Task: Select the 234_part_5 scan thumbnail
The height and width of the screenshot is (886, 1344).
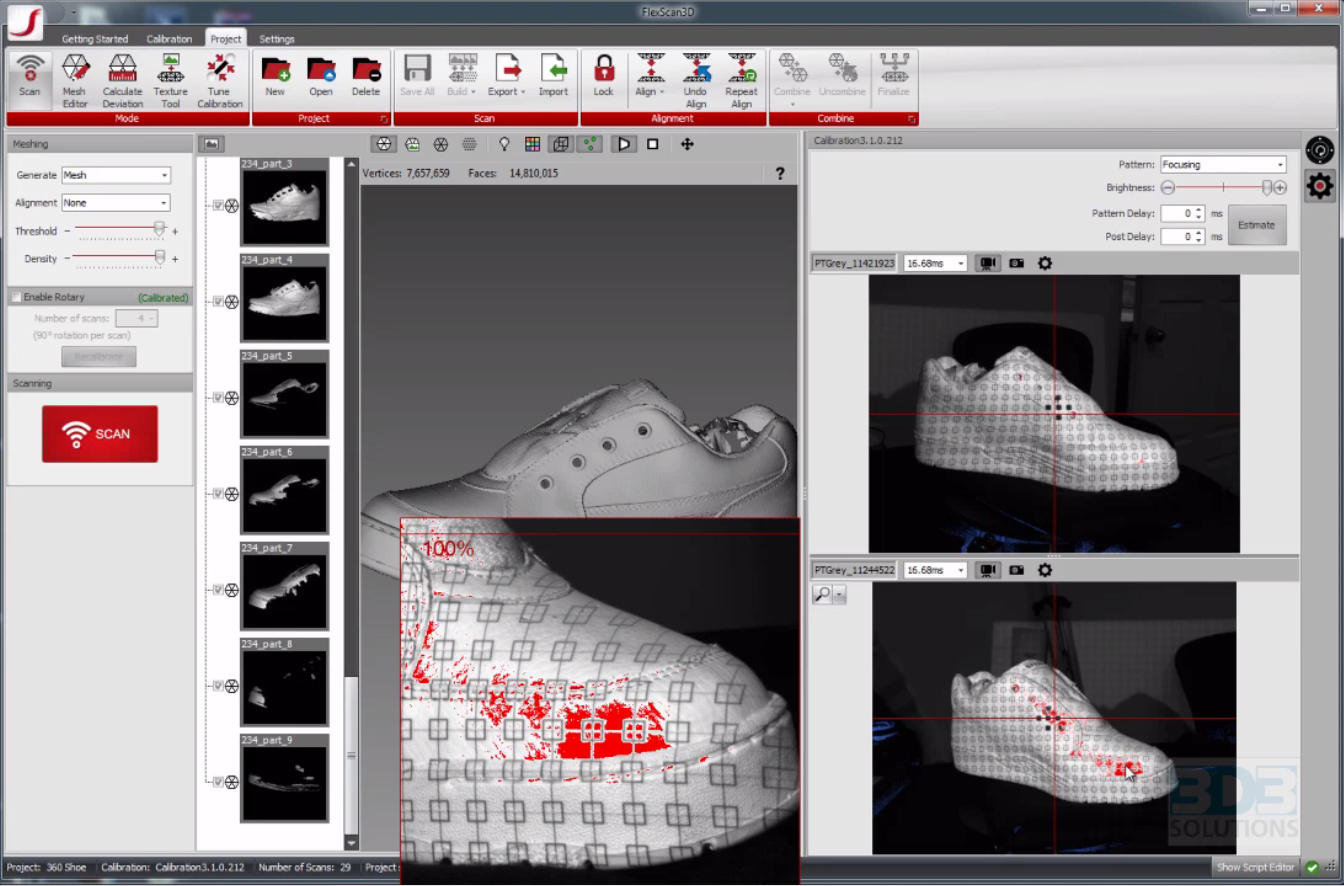Action: (x=284, y=398)
